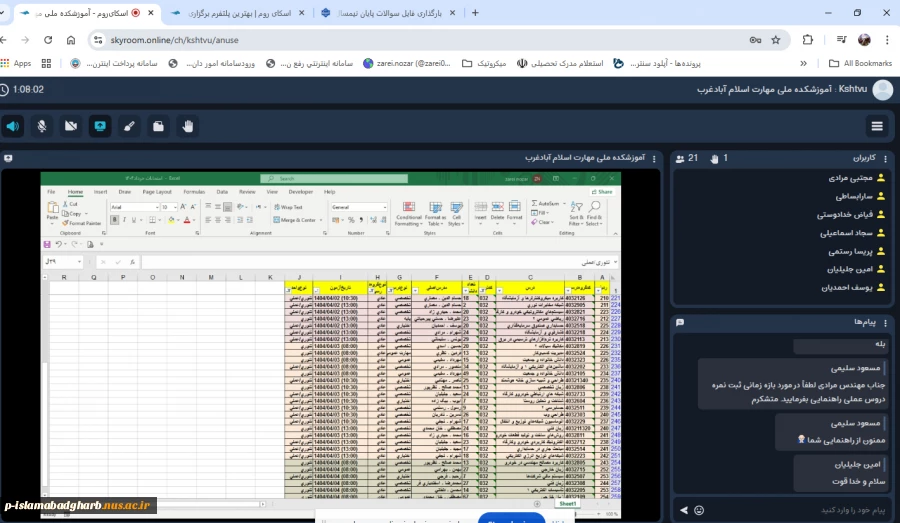The height and width of the screenshot is (523, 900).
Task: Open a new browser tab
Action: coord(475,13)
